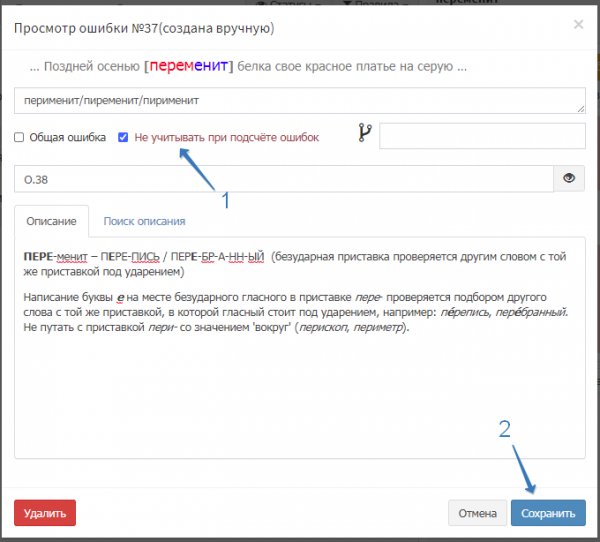600x542 pixels.
Task: Save changes with the "Сохранить" button
Action: pos(548,513)
